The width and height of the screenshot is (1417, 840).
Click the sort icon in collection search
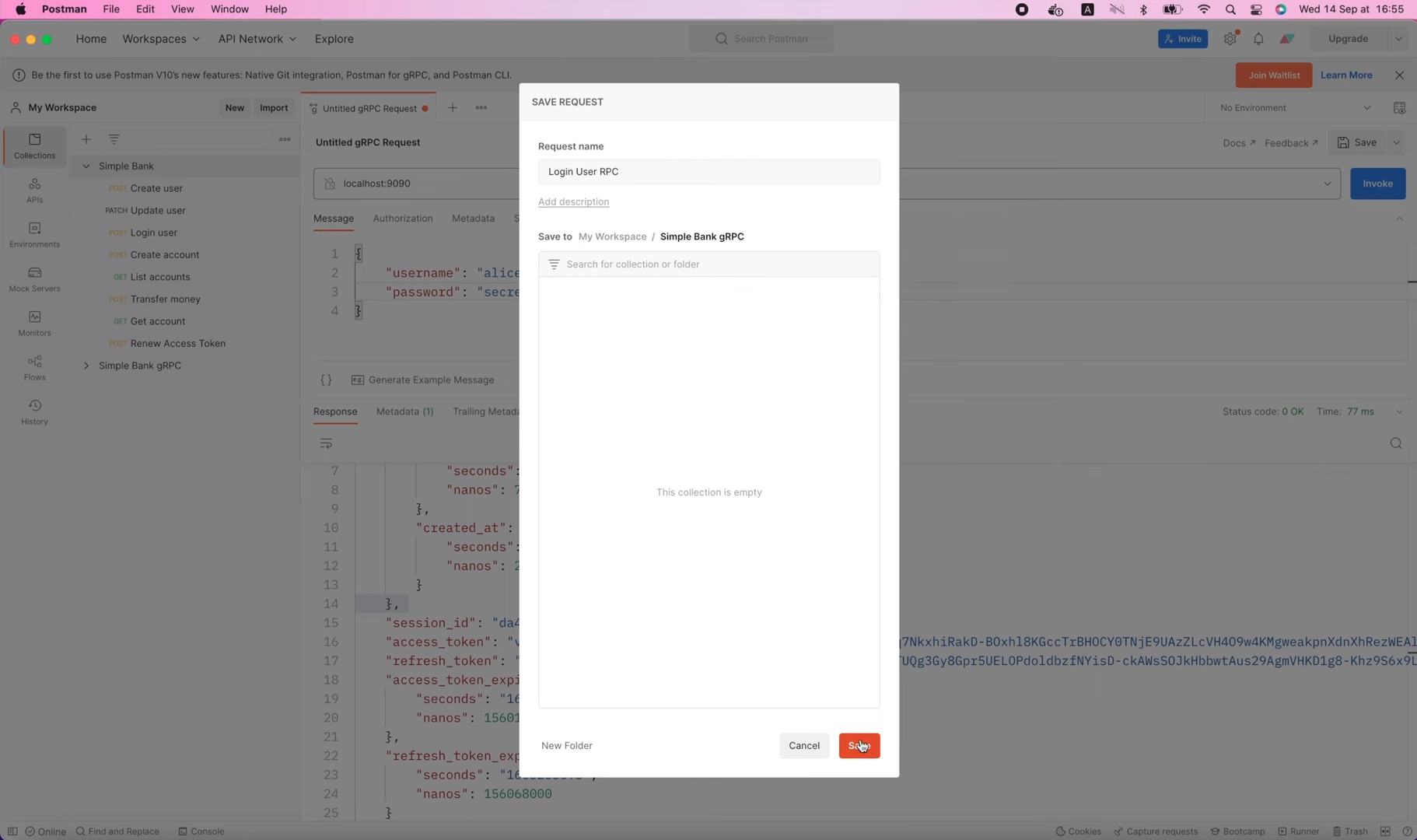[554, 264]
